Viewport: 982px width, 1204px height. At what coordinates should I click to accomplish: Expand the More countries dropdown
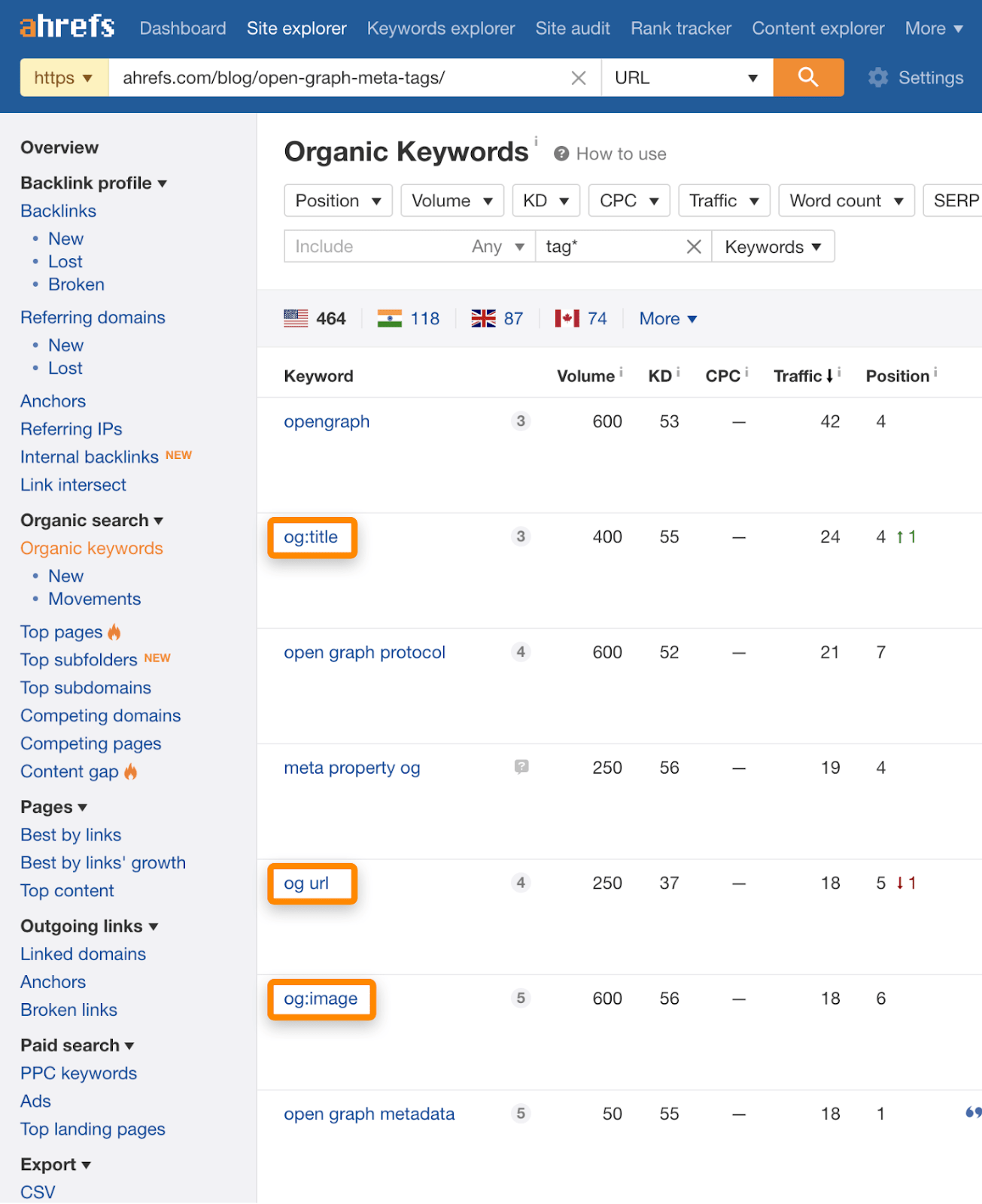point(668,318)
